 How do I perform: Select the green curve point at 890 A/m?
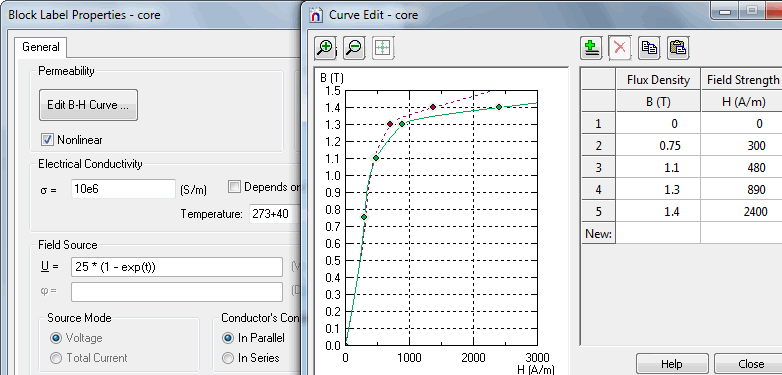[402, 124]
